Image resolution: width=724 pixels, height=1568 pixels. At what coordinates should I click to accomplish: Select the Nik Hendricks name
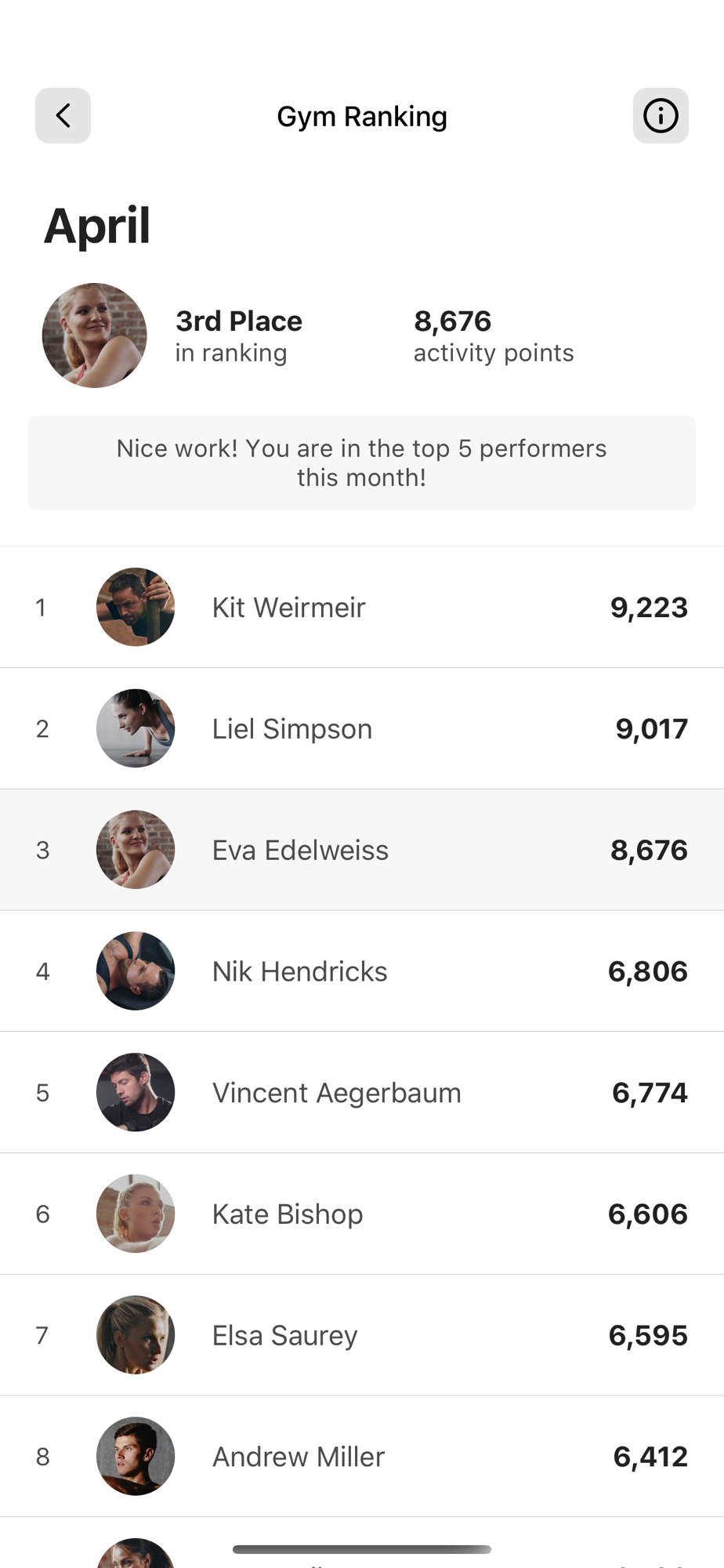pyautogui.click(x=299, y=971)
